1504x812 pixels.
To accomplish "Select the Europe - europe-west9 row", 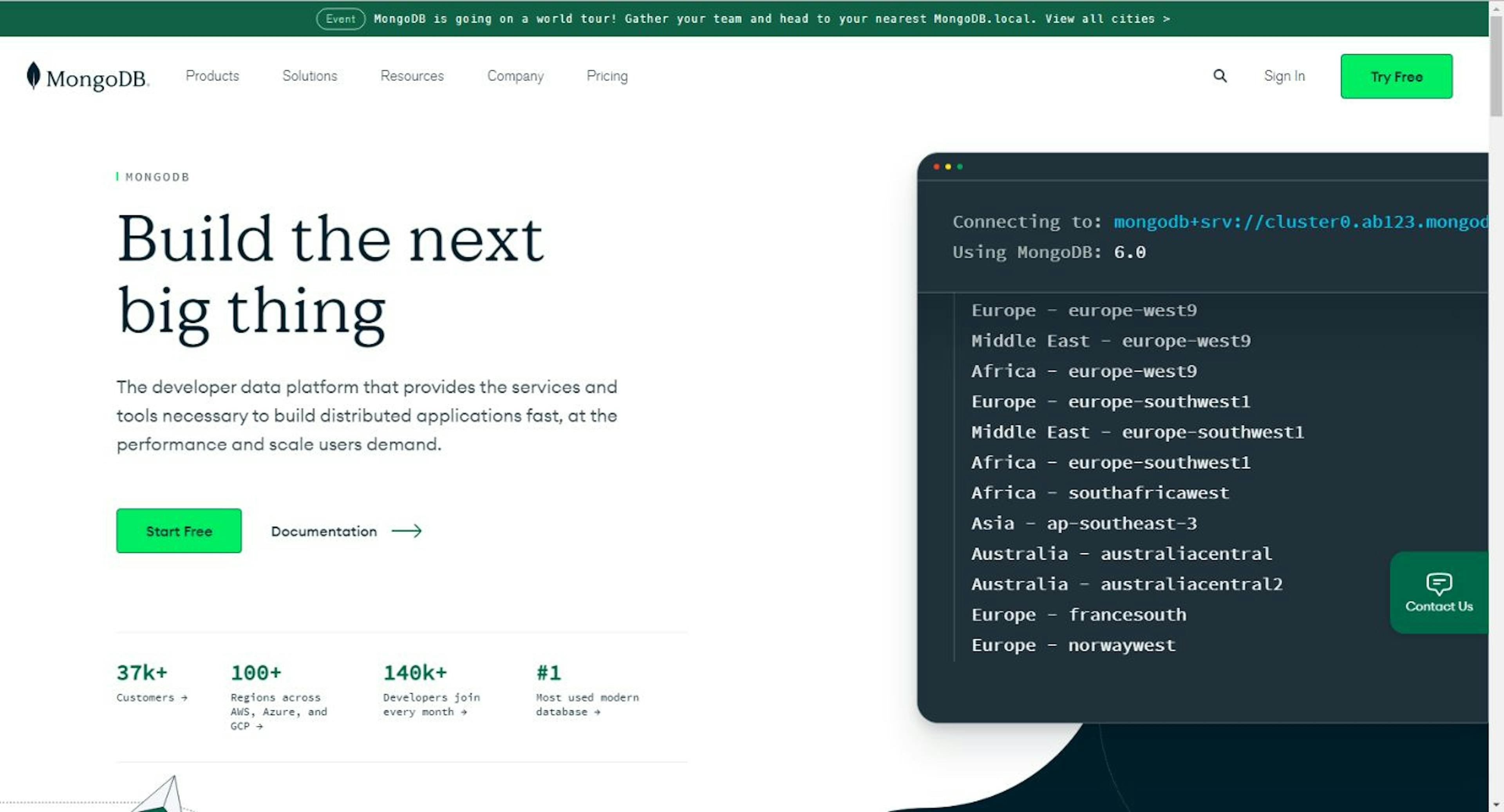I will 1084,310.
